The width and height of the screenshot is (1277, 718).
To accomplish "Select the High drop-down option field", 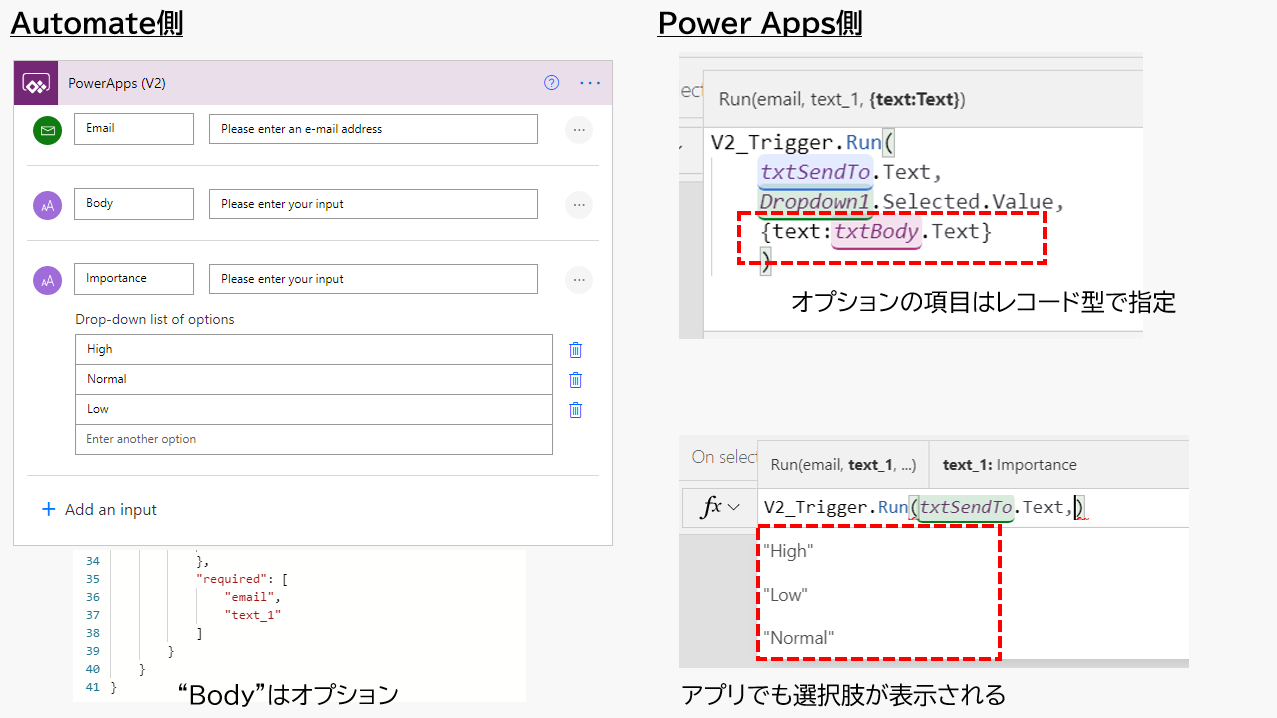I will 314,349.
